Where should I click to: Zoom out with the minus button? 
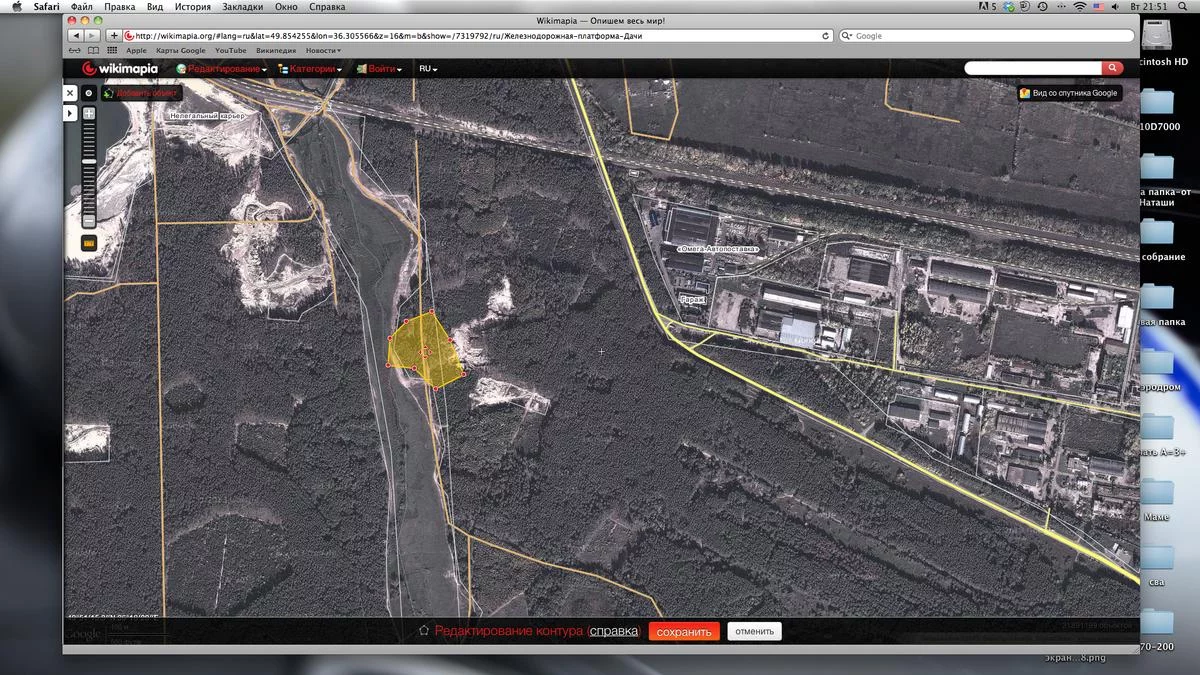[89, 221]
